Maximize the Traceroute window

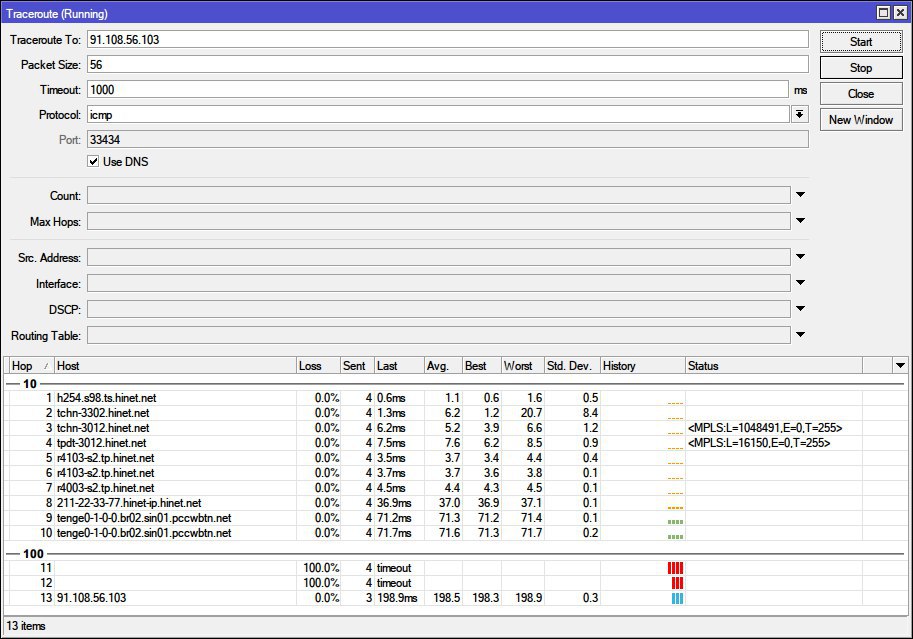point(883,13)
